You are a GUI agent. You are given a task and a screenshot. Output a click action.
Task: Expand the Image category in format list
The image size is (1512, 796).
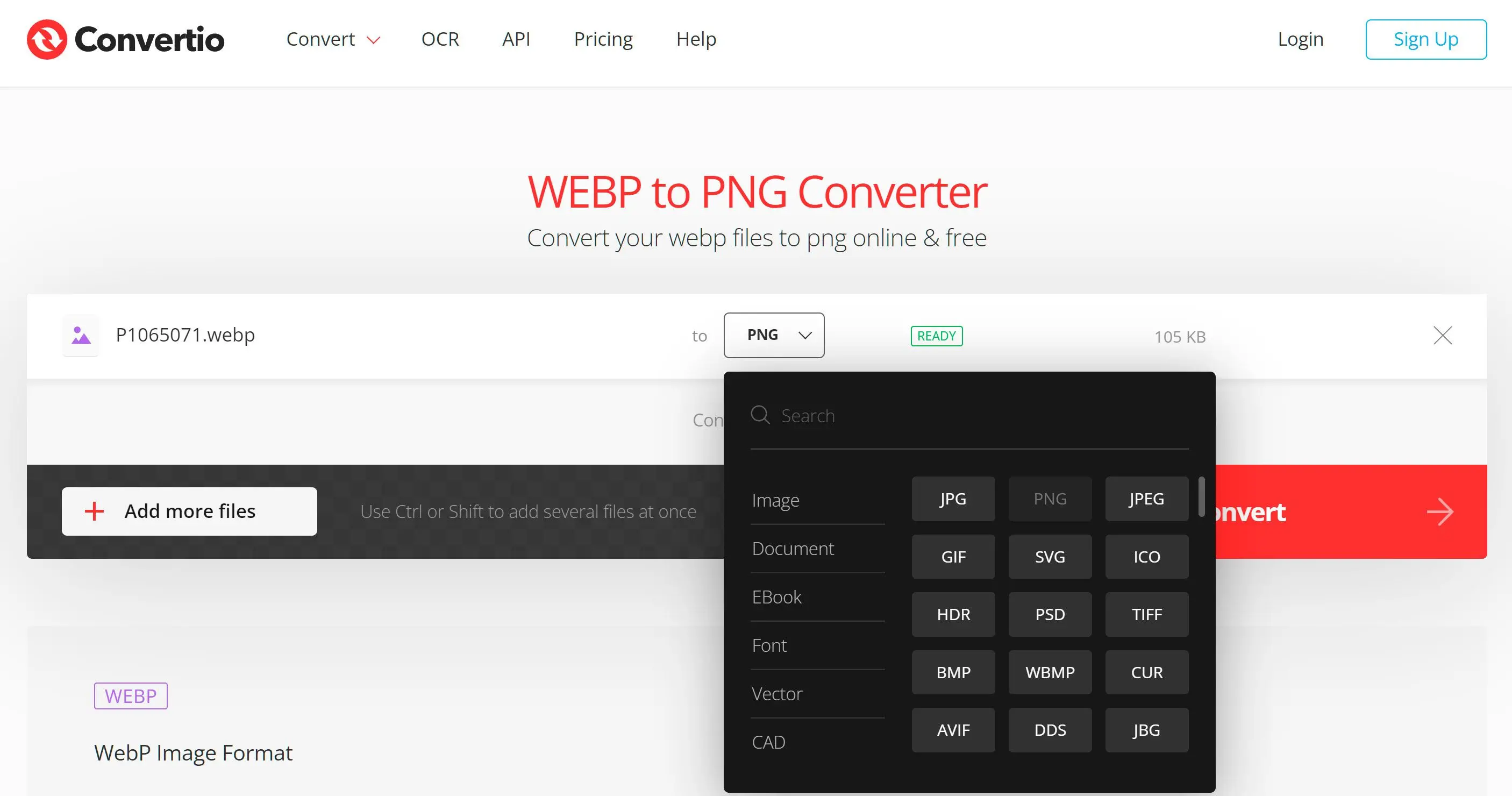776,499
